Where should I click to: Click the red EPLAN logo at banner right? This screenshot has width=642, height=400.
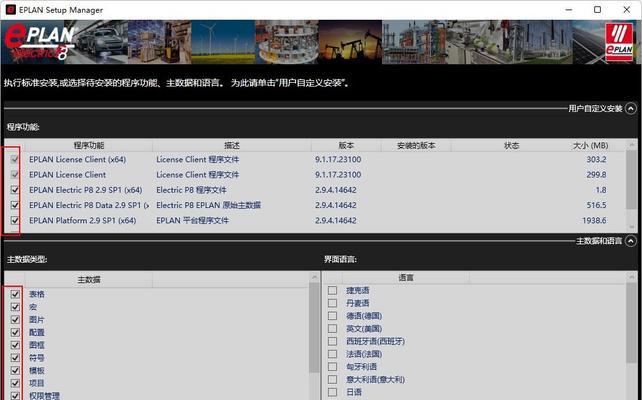pos(619,42)
